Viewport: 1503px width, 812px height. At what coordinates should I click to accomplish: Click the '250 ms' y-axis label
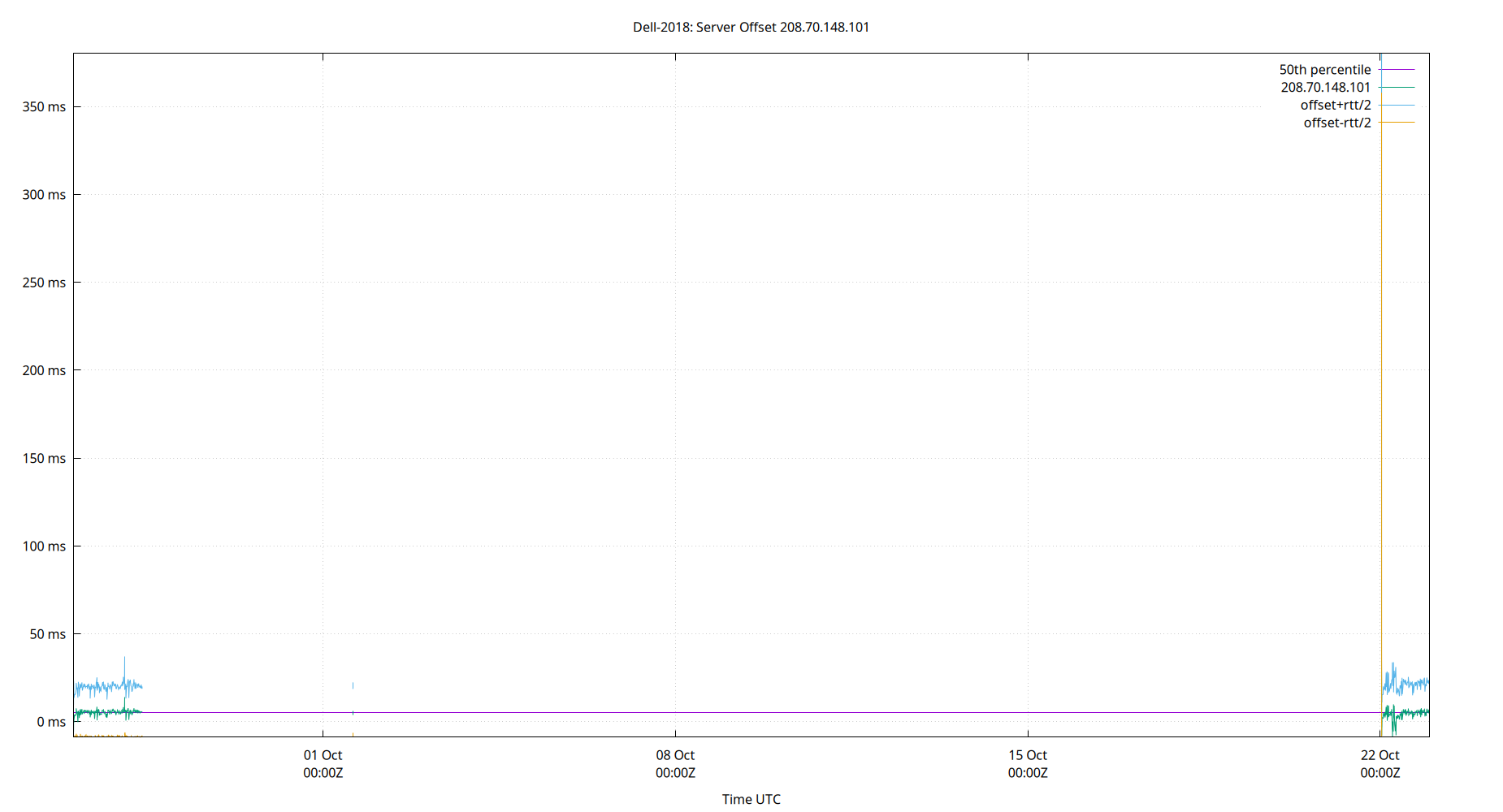(44, 283)
